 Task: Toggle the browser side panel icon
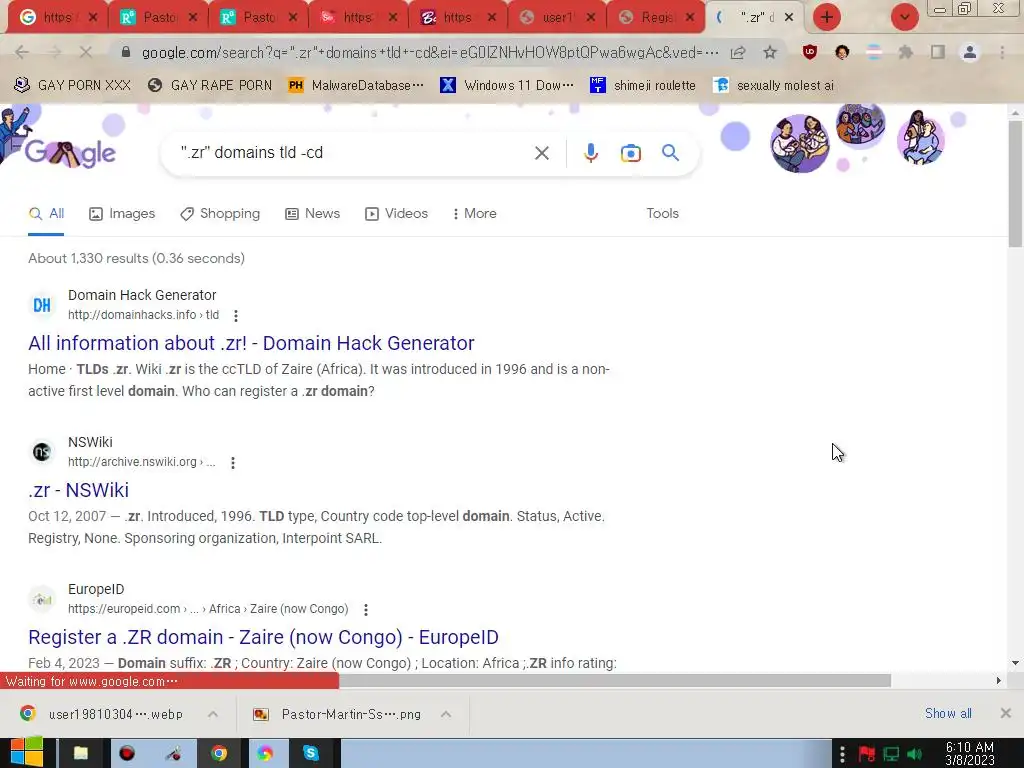[938, 52]
